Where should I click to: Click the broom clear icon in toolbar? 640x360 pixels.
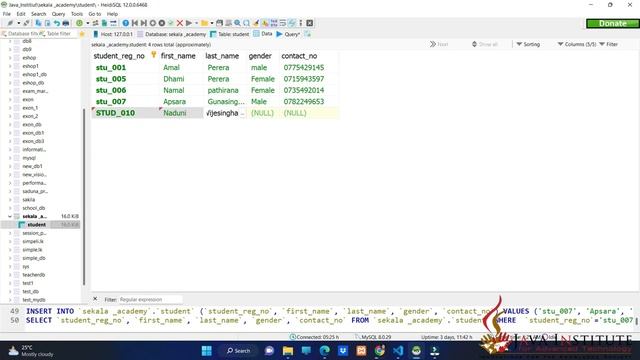[x=256, y=23]
